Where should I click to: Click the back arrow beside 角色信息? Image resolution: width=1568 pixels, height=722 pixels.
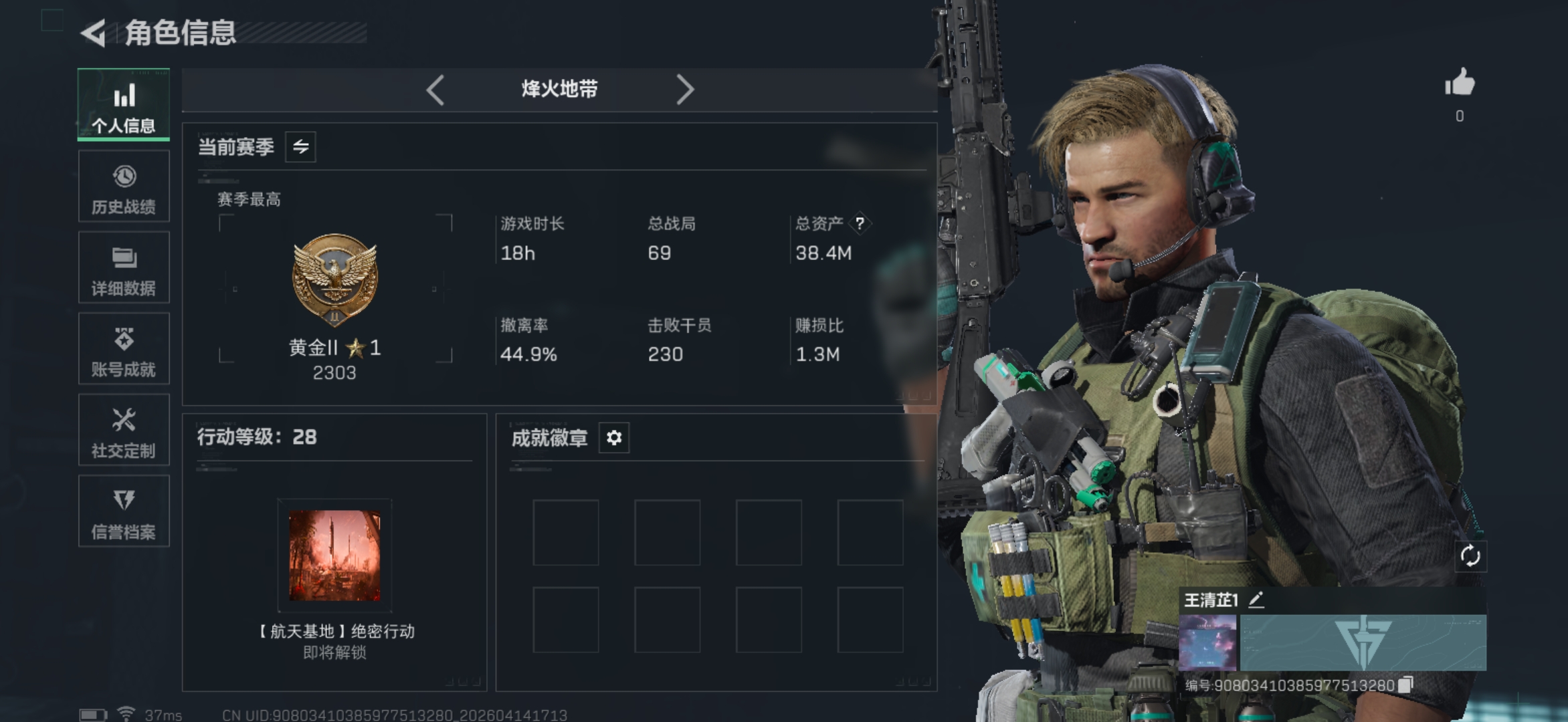[93, 33]
